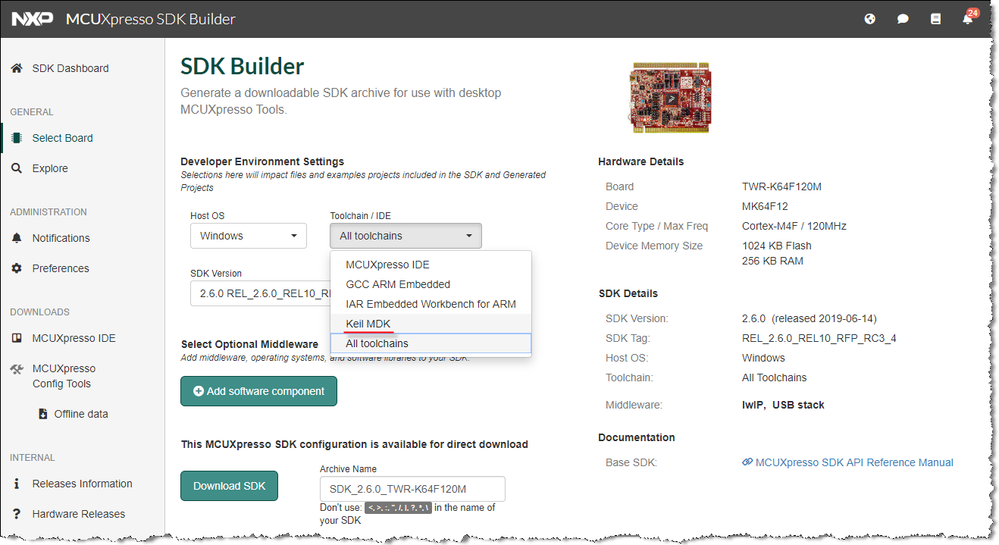
Task: Click the MK64F12 device value
Action: pos(765,207)
